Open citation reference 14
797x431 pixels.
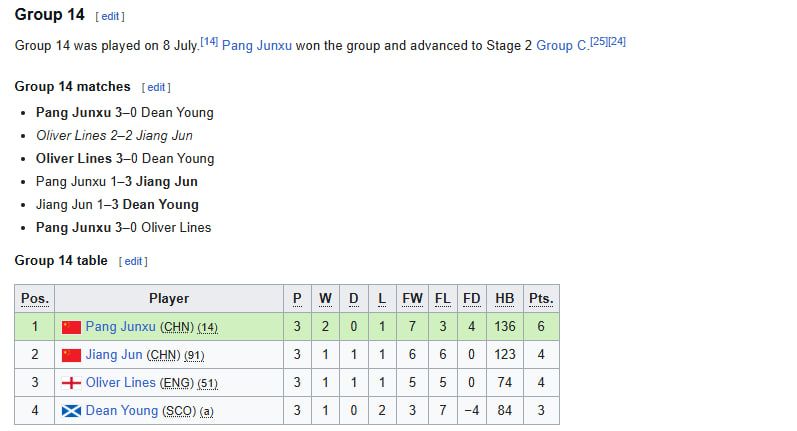(x=209, y=41)
